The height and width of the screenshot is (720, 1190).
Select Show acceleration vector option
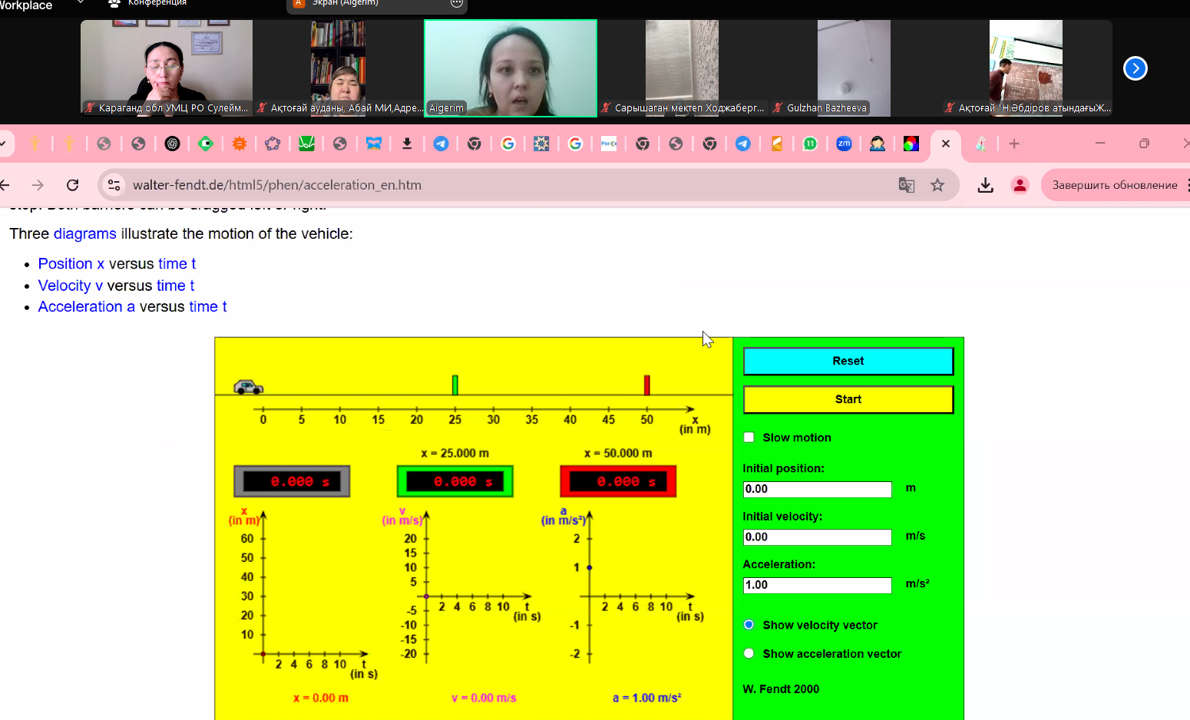point(749,654)
